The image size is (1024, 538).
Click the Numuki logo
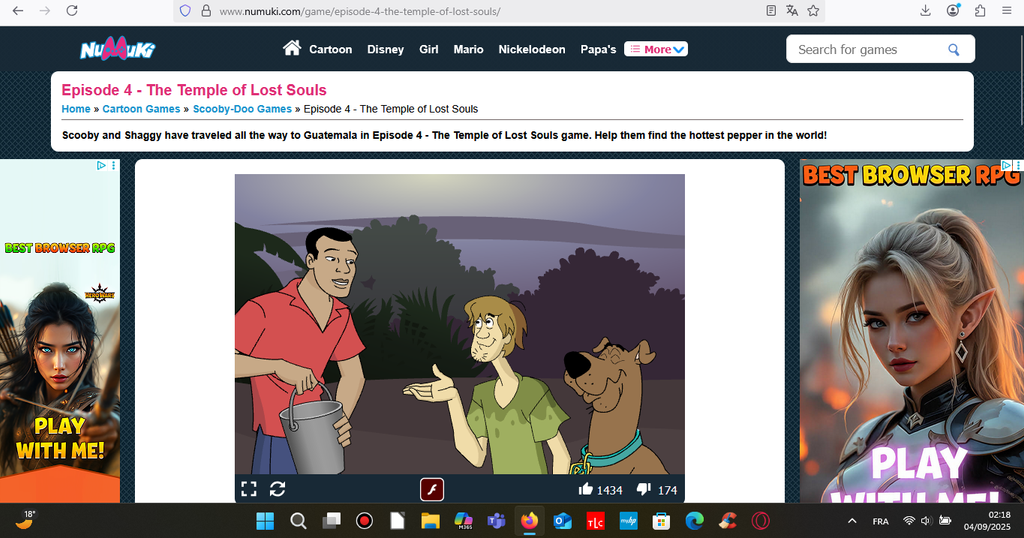pyautogui.click(x=118, y=49)
